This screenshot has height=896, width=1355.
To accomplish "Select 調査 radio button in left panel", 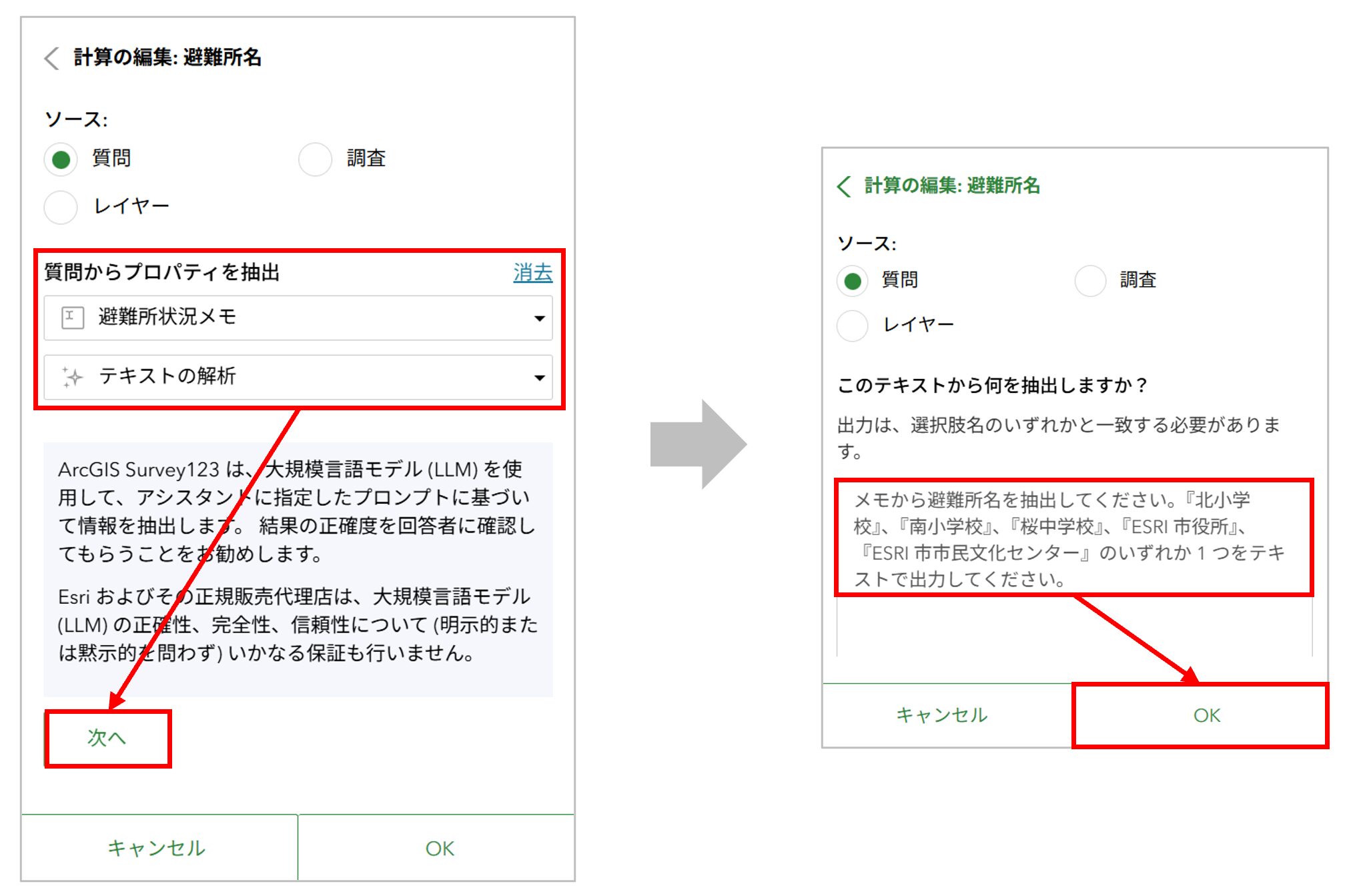I will [315, 159].
